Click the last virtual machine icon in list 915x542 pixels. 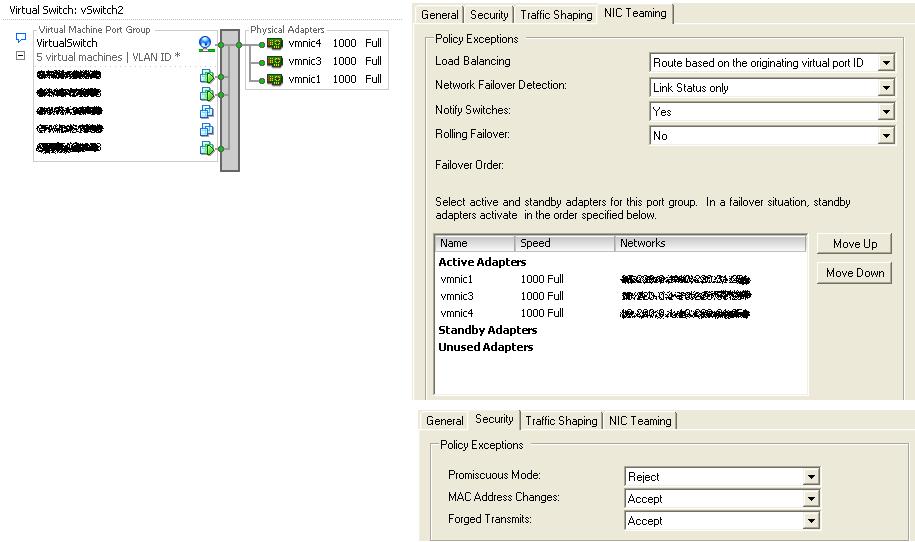pos(206,148)
